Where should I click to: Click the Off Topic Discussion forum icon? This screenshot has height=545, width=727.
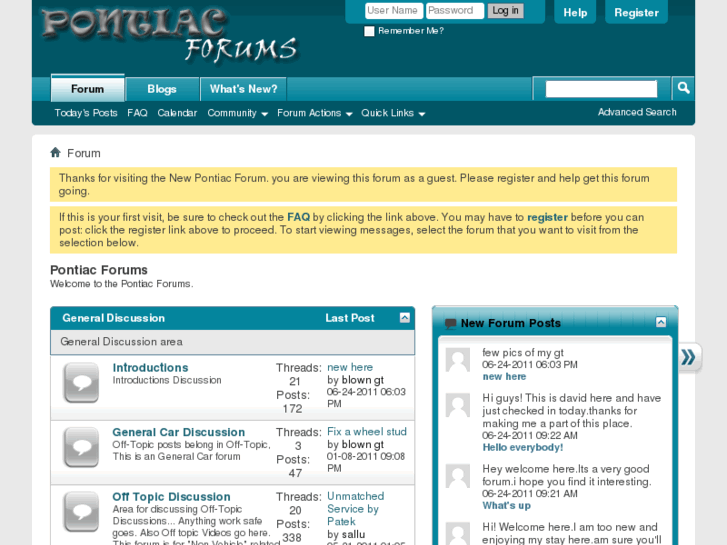coord(81,512)
